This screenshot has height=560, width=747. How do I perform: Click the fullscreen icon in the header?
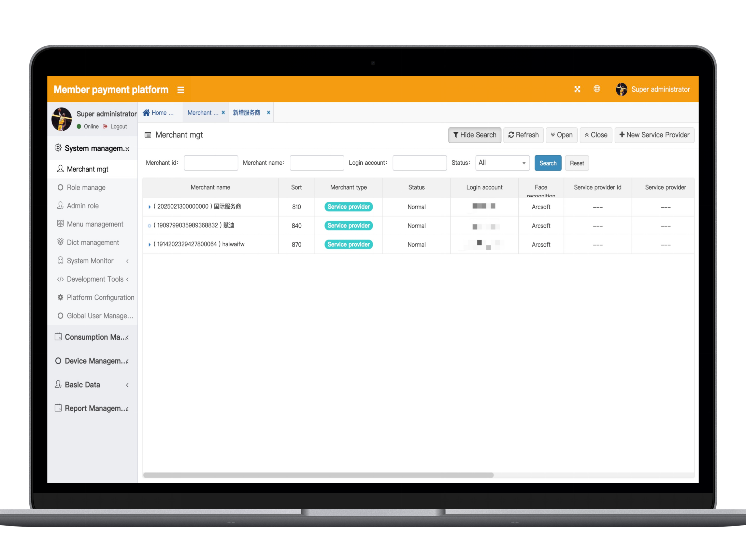click(x=577, y=89)
